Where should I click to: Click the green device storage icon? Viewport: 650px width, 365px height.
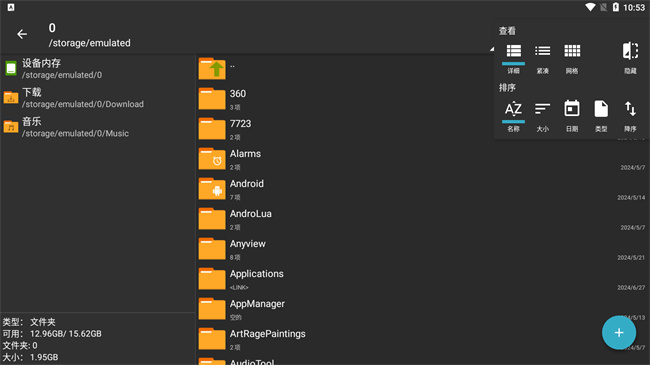(11, 68)
